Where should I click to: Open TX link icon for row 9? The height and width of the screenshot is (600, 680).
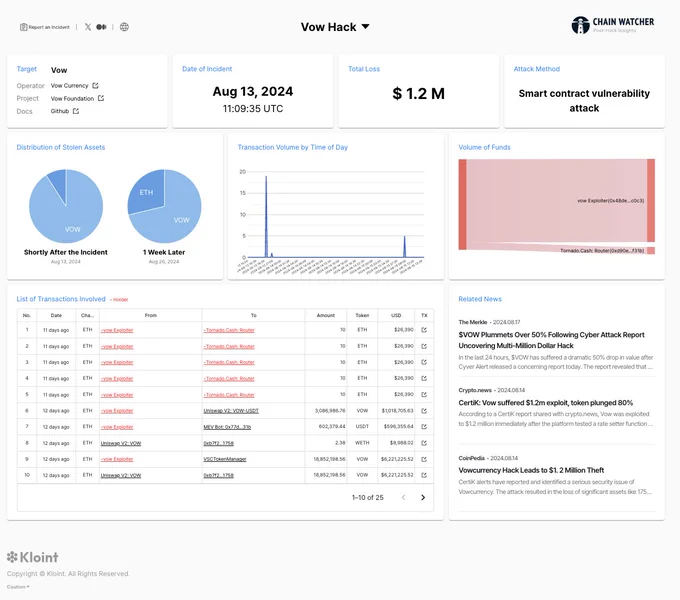[424, 459]
